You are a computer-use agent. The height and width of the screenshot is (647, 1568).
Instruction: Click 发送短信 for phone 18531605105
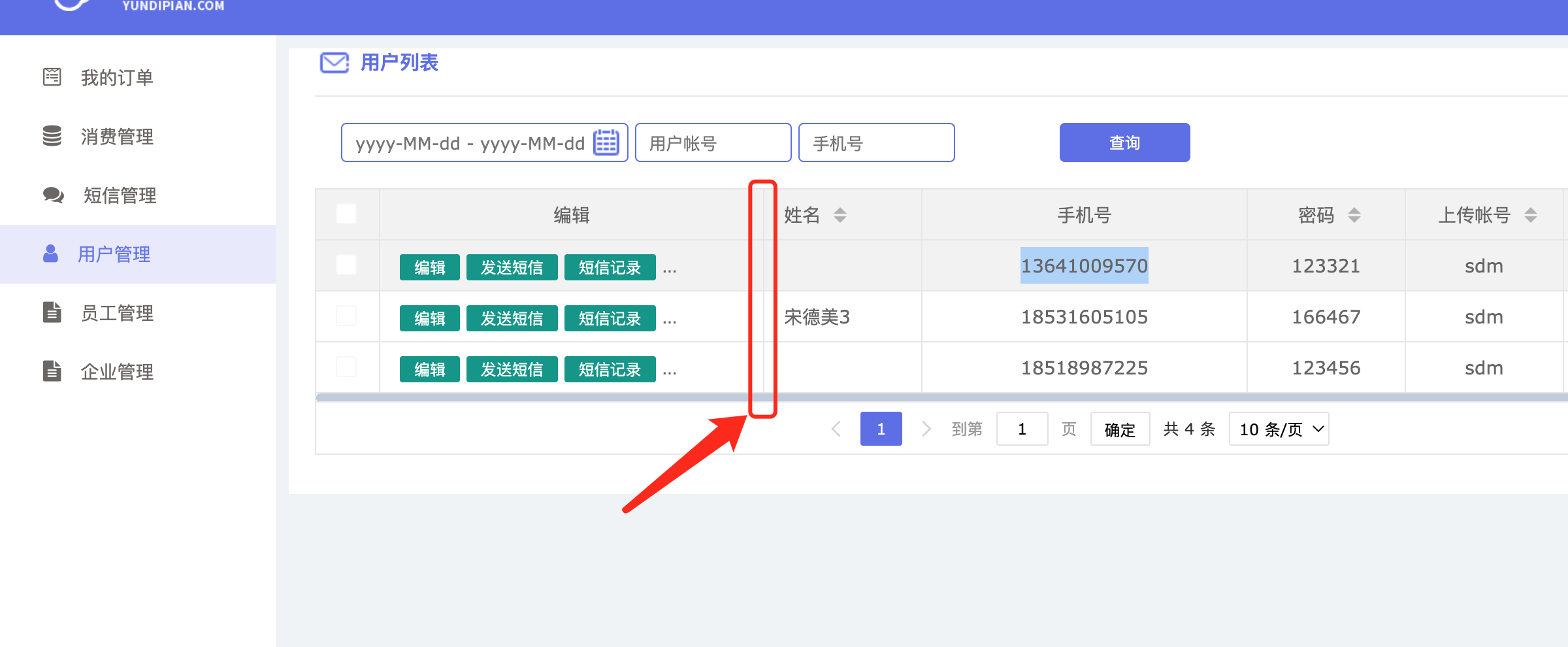coord(512,318)
